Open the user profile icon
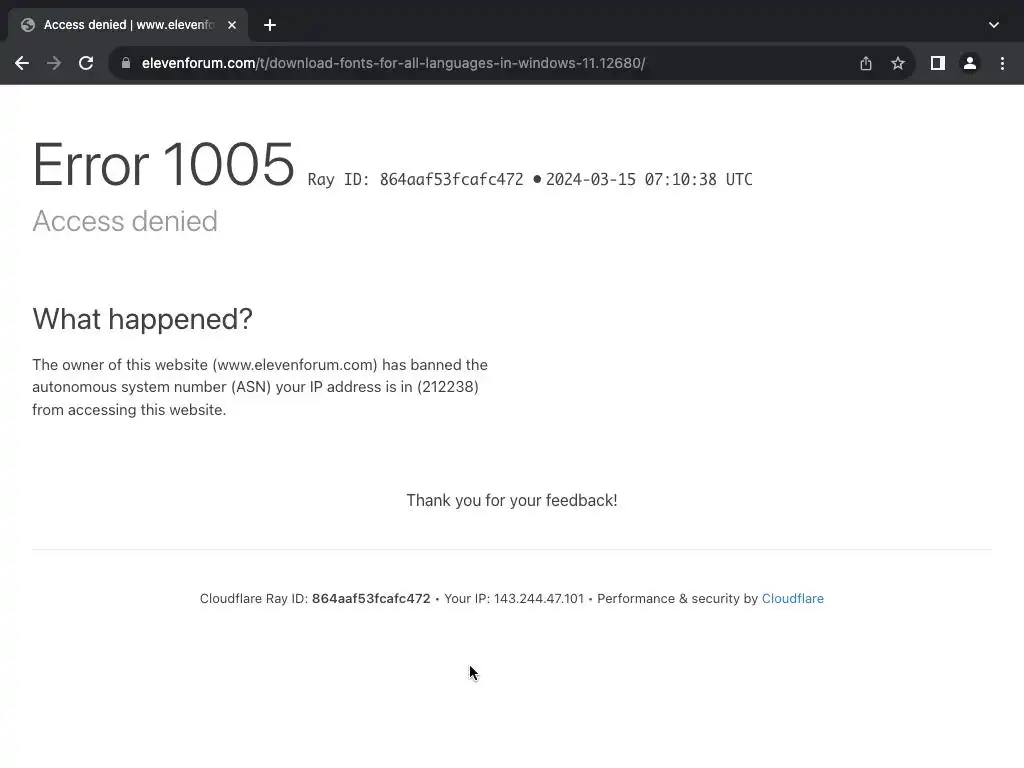 970,63
